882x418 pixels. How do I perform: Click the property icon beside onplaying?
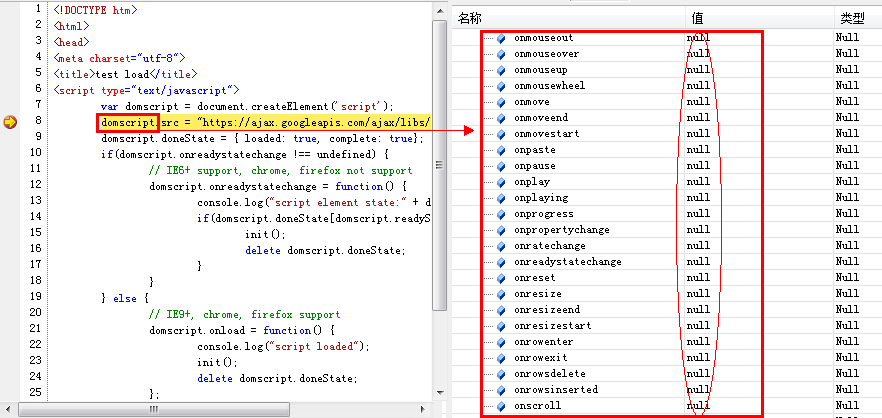(502, 198)
